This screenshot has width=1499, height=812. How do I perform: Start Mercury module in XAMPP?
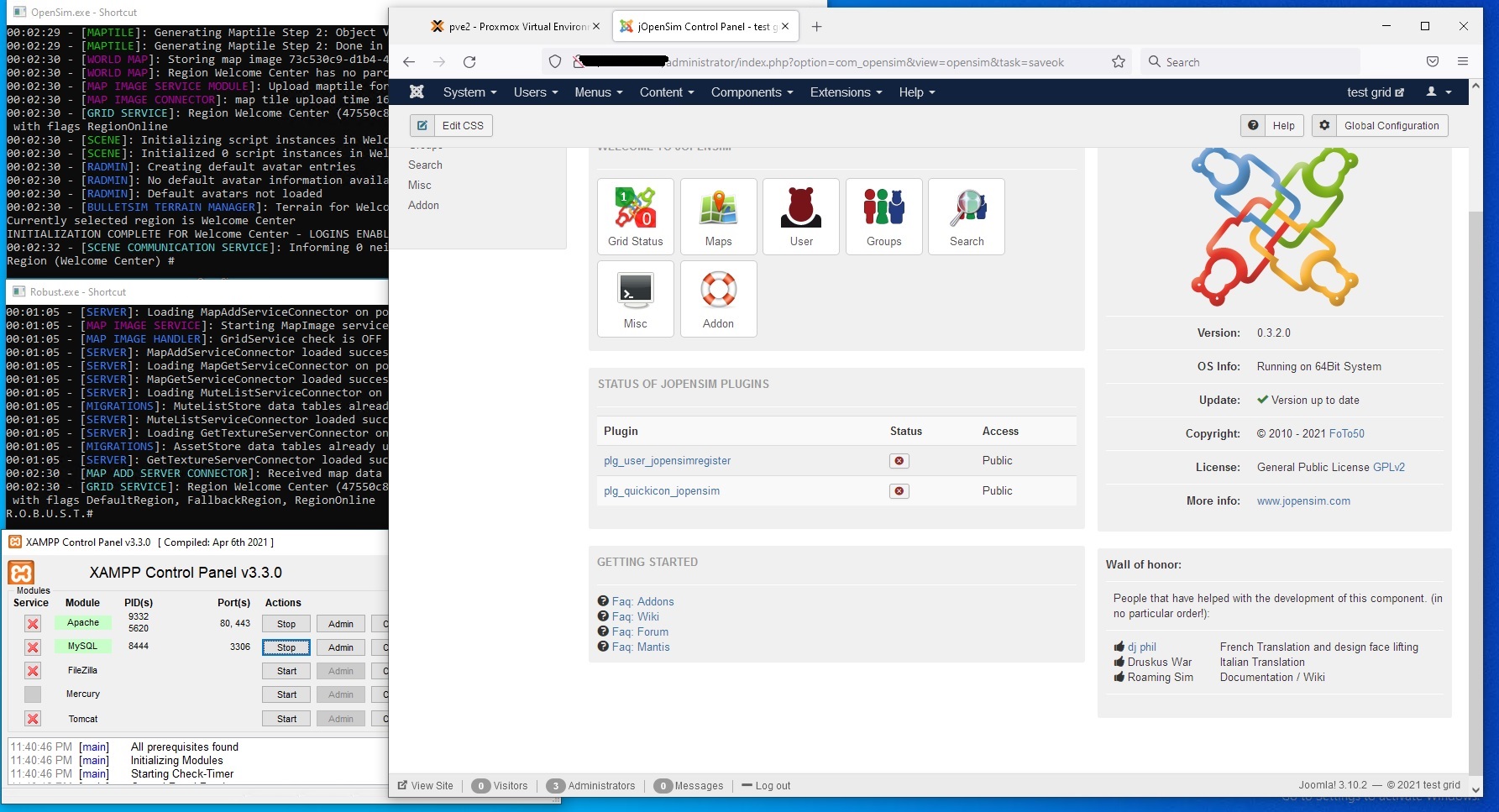point(286,694)
